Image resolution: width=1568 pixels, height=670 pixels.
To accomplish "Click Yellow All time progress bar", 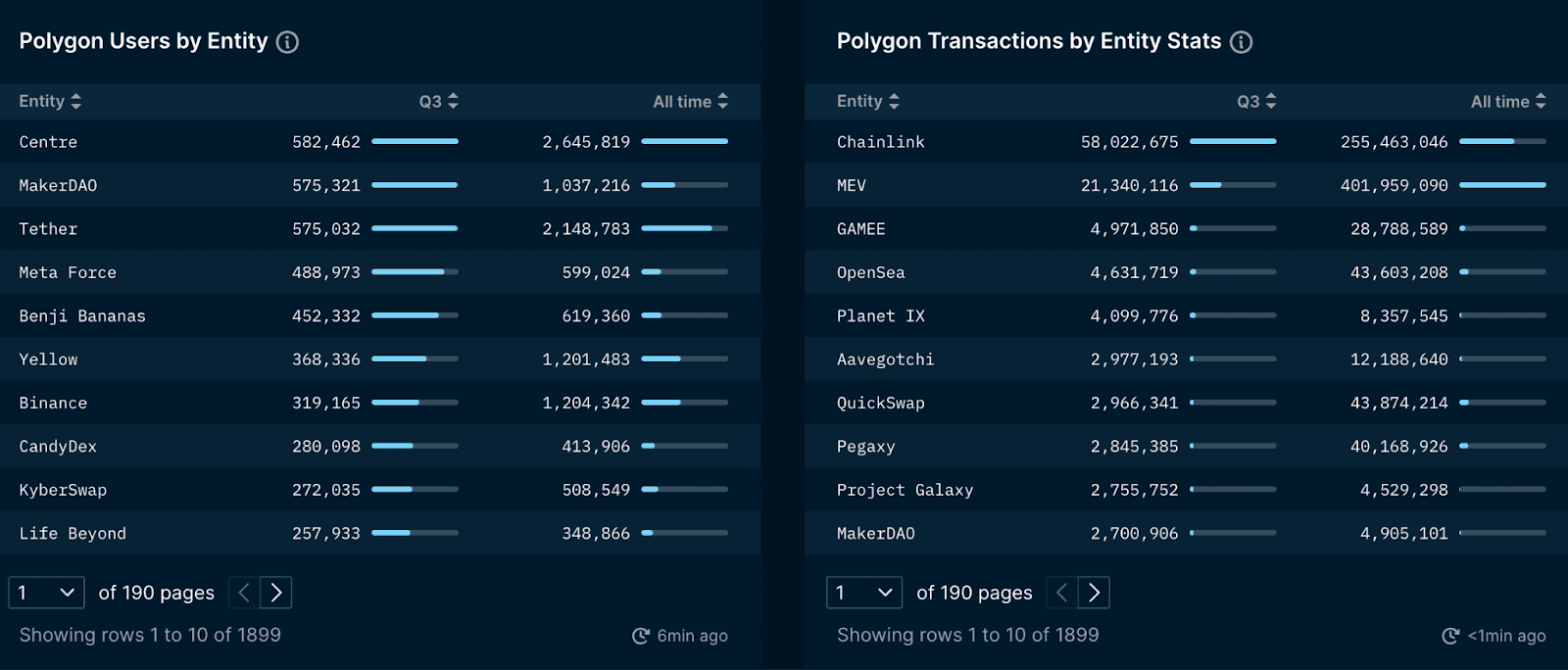I will pos(684,359).
